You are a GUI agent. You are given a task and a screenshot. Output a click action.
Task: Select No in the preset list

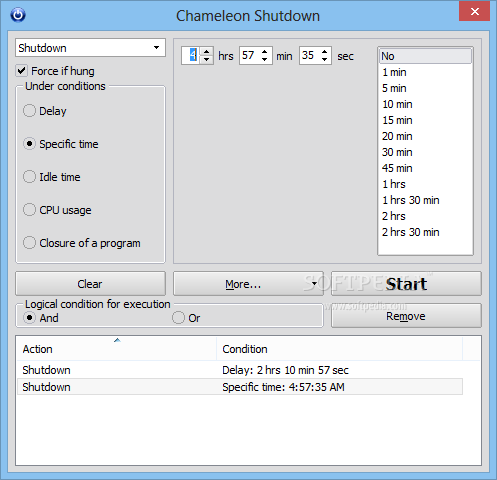point(425,56)
